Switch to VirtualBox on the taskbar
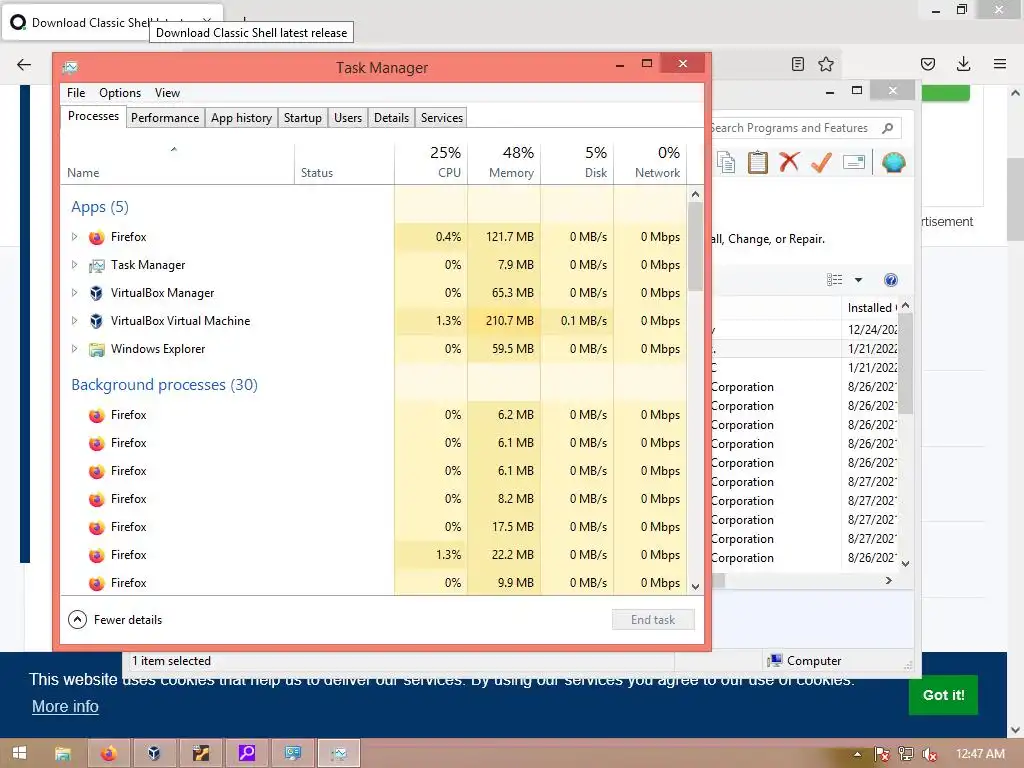 click(x=154, y=753)
